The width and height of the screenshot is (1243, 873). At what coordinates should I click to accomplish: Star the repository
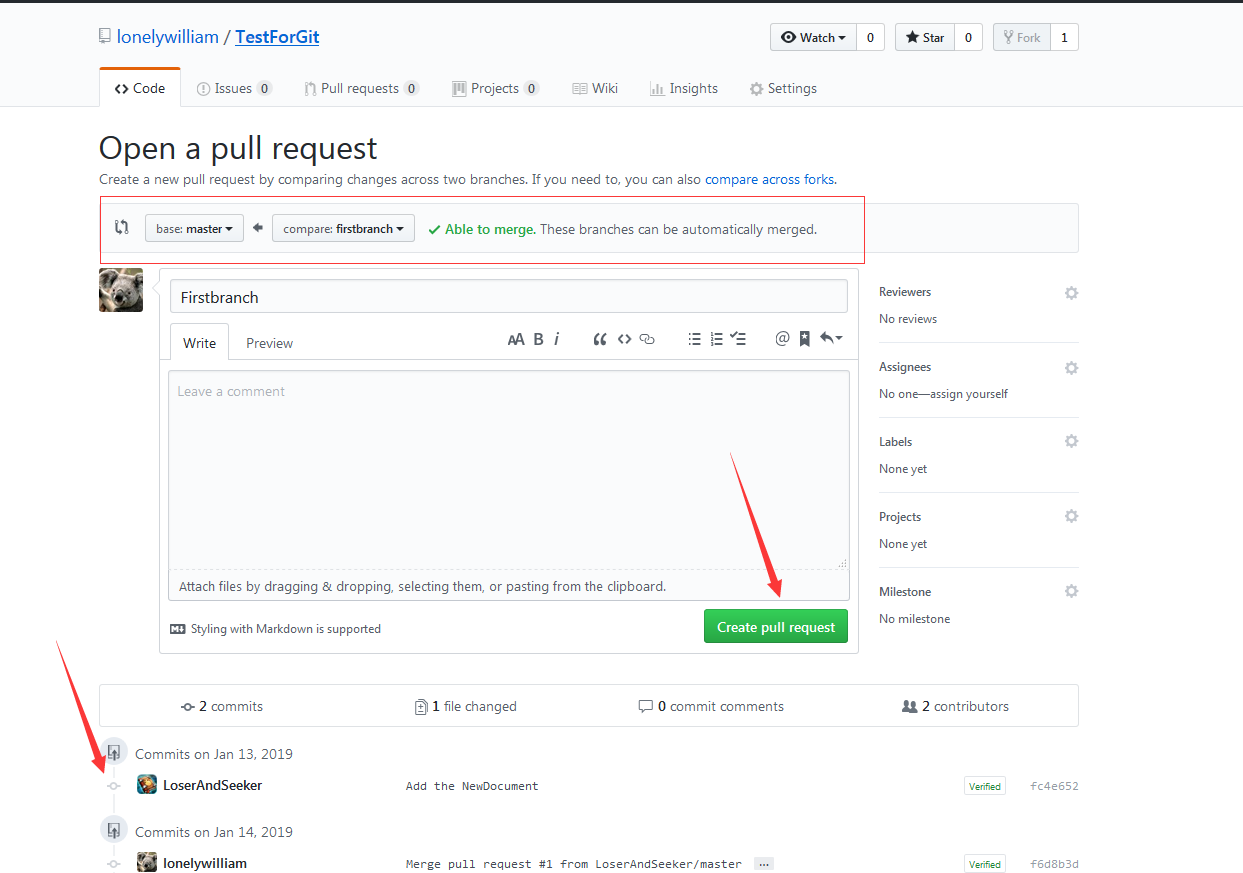tap(924, 38)
